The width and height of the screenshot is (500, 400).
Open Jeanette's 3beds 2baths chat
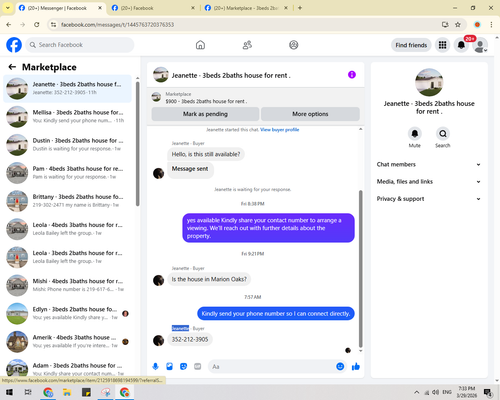(67, 89)
